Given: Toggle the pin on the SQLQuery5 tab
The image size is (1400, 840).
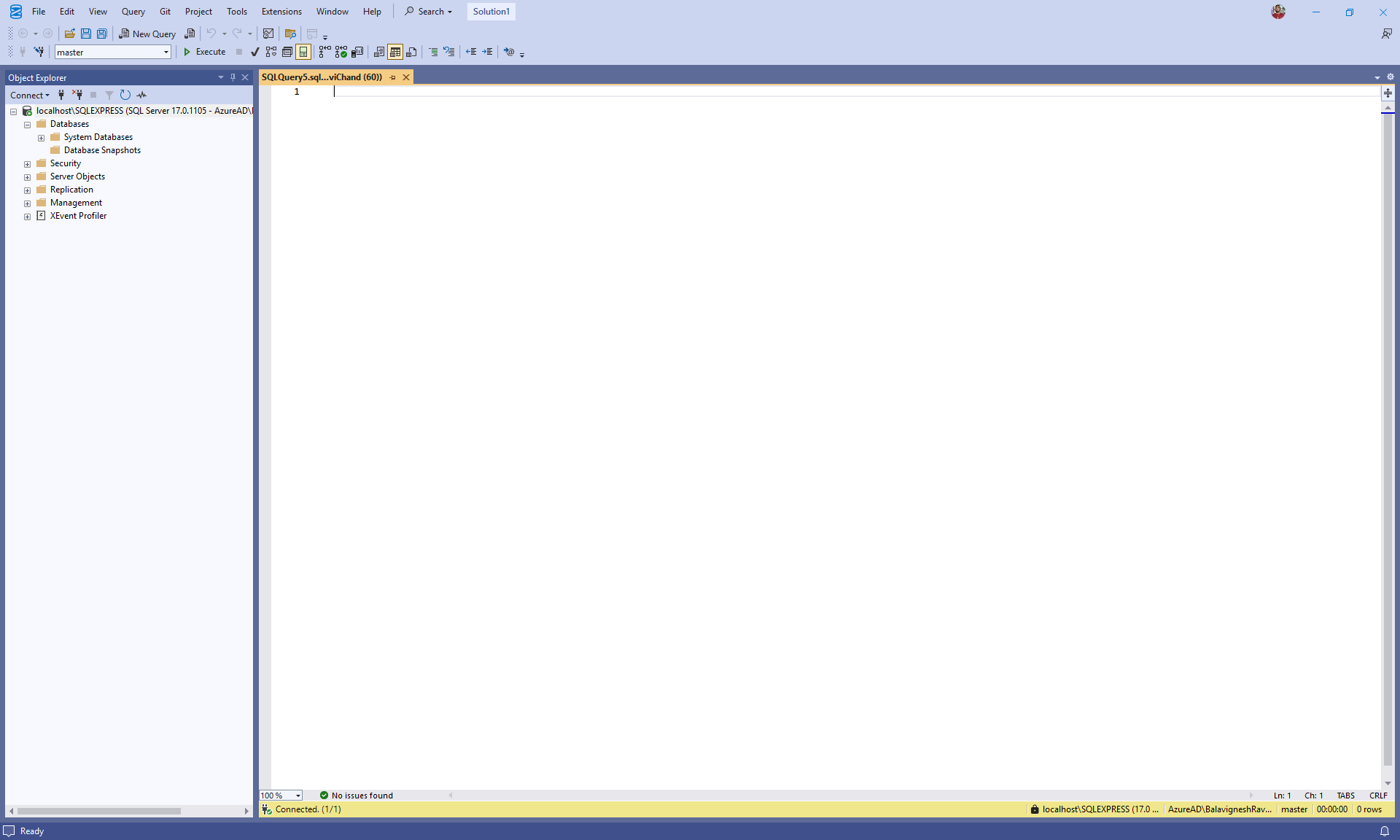Looking at the screenshot, I should click(392, 77).
